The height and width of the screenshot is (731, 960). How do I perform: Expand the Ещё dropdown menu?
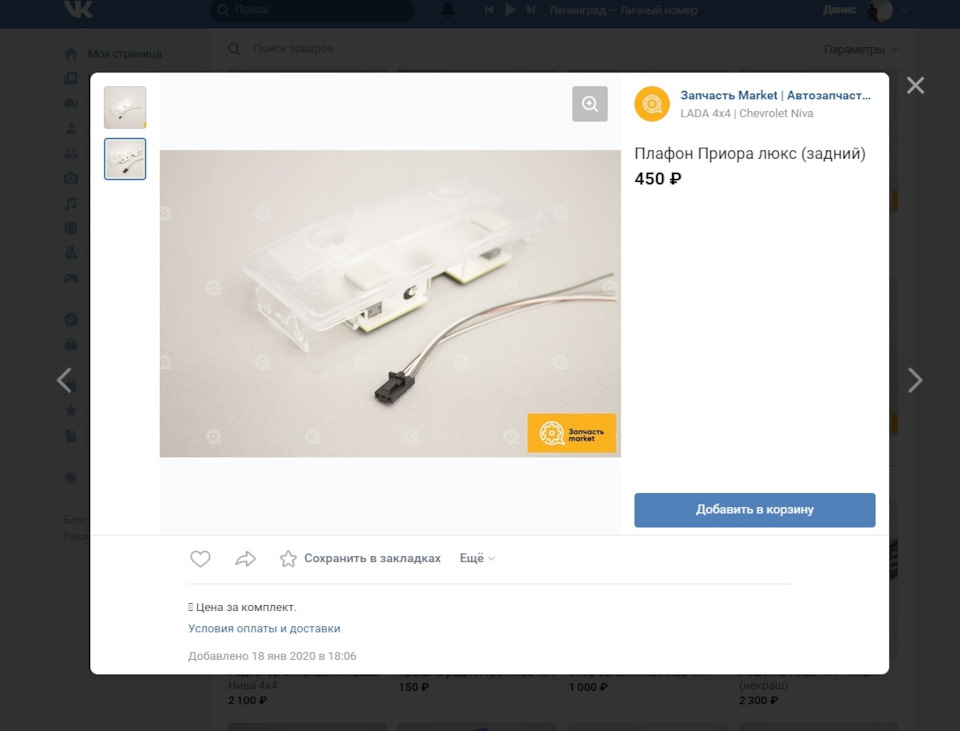click(478, 558)
